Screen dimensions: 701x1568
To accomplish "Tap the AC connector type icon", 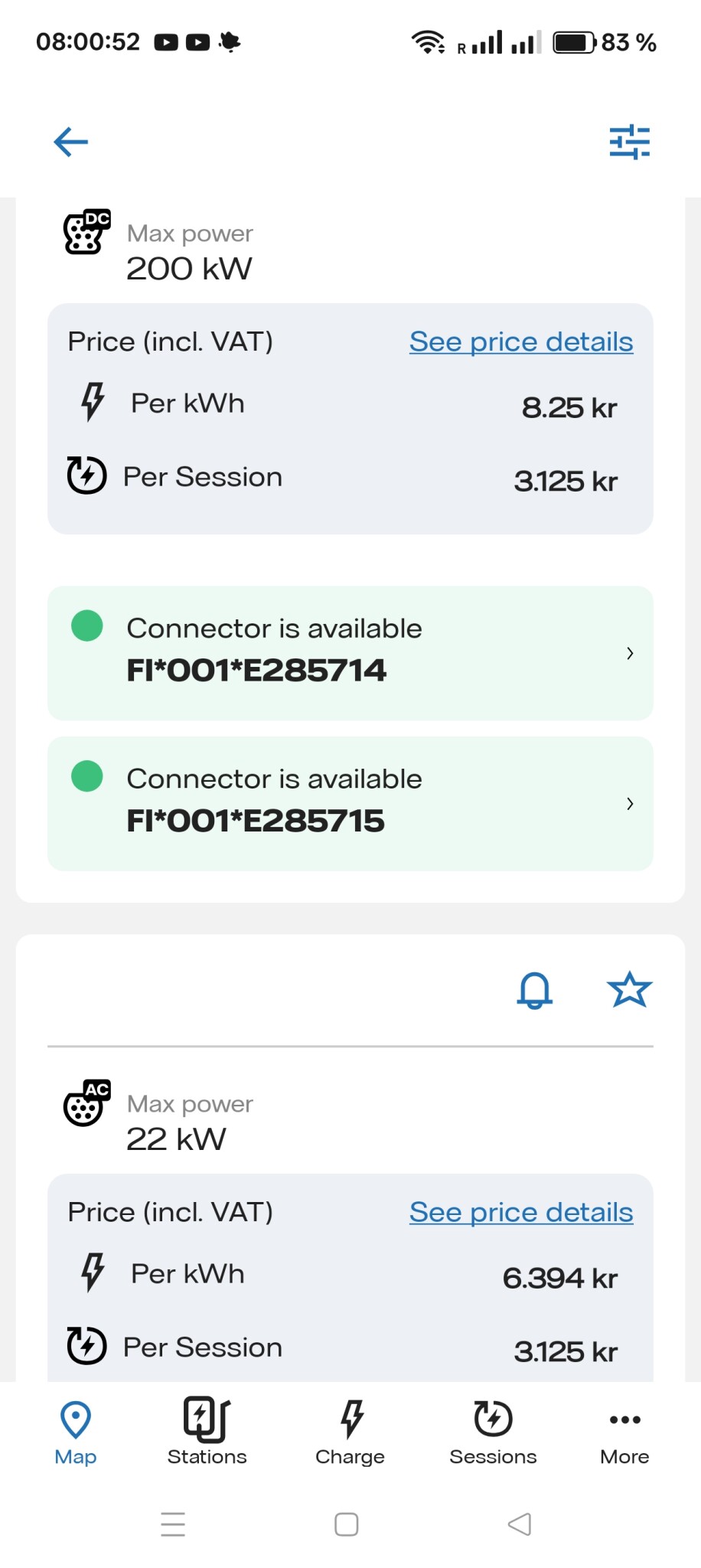I will tap(86, 1102).
